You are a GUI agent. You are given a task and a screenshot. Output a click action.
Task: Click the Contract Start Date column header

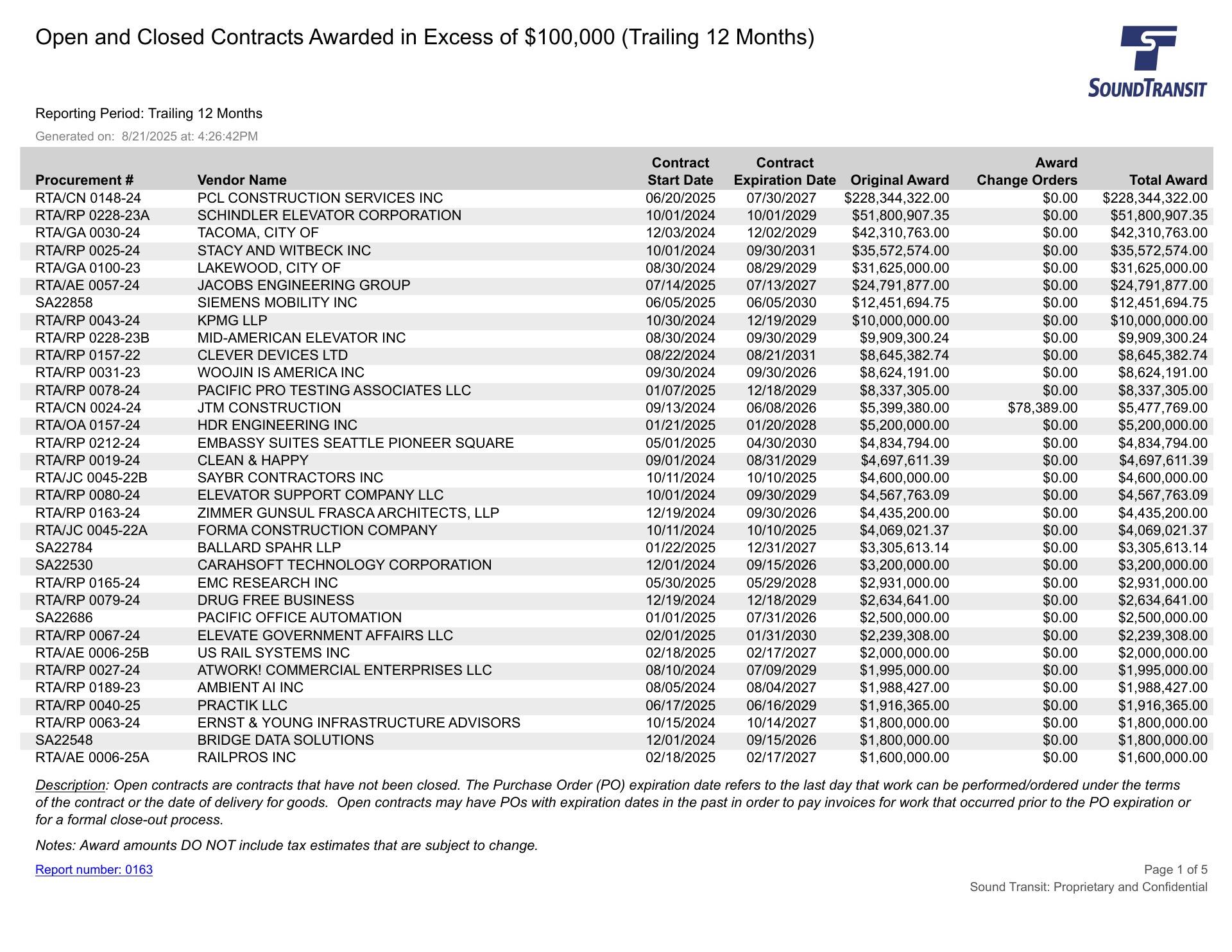pyautogui.click(x=680, y=172)
